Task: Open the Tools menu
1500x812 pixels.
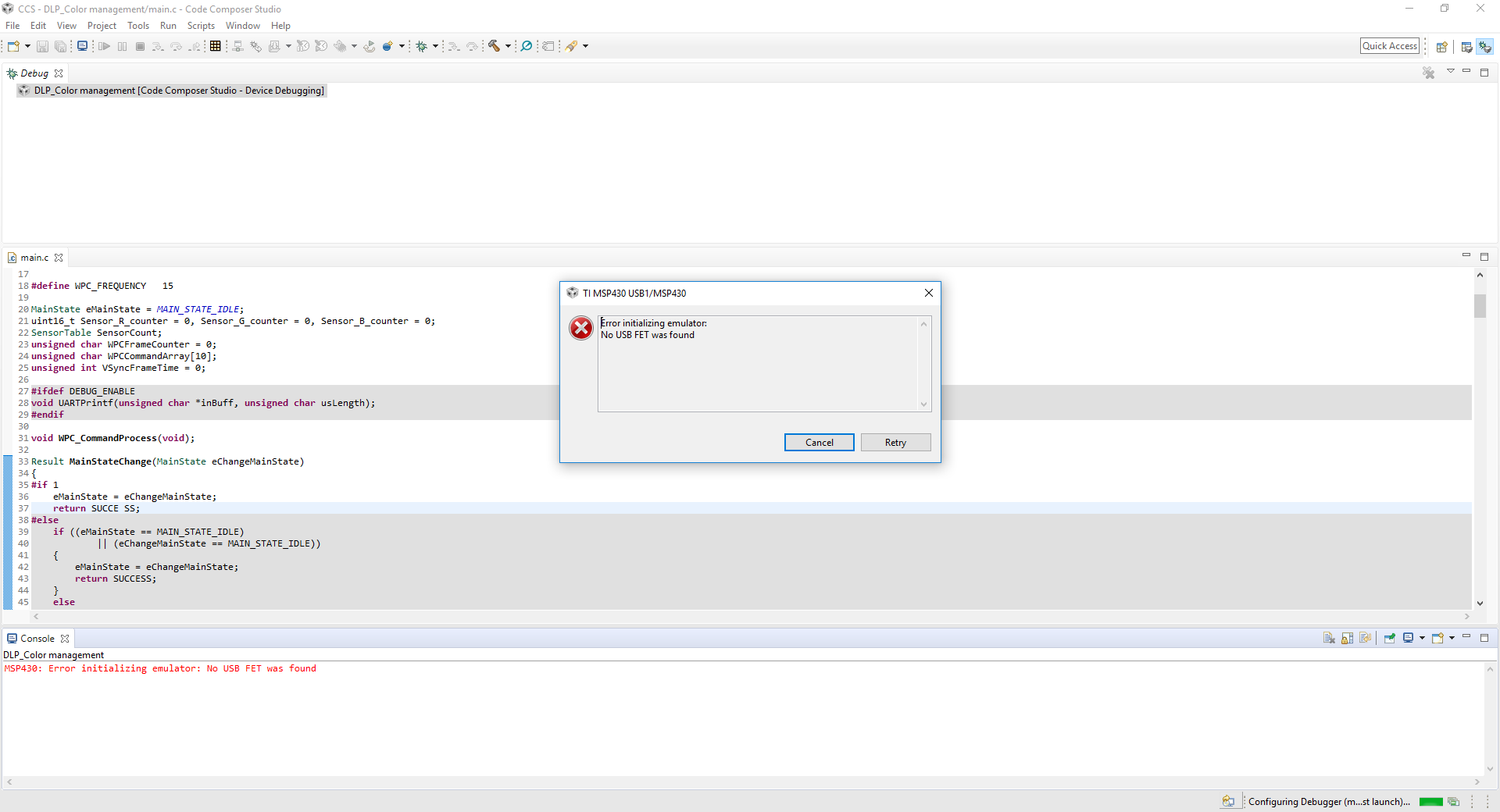Action: coord(138,26)
